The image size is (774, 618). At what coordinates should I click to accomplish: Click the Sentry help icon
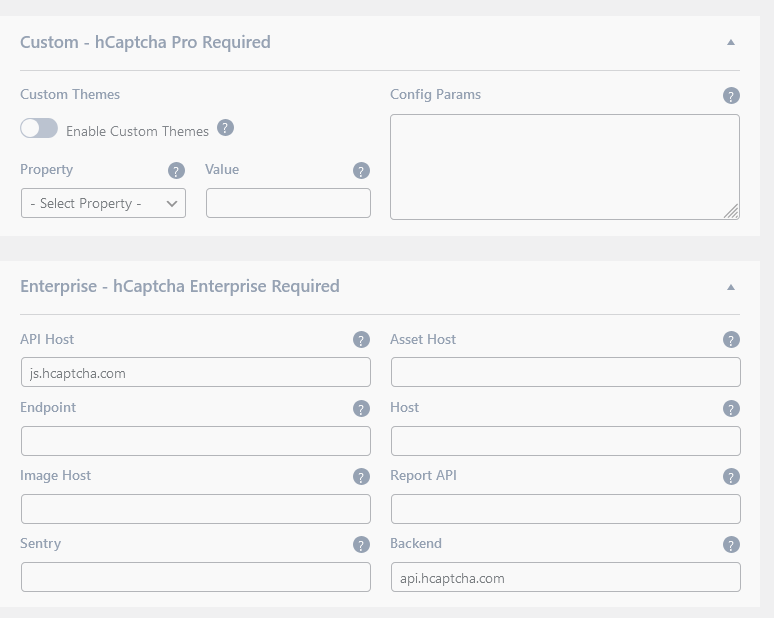[362, 545]
